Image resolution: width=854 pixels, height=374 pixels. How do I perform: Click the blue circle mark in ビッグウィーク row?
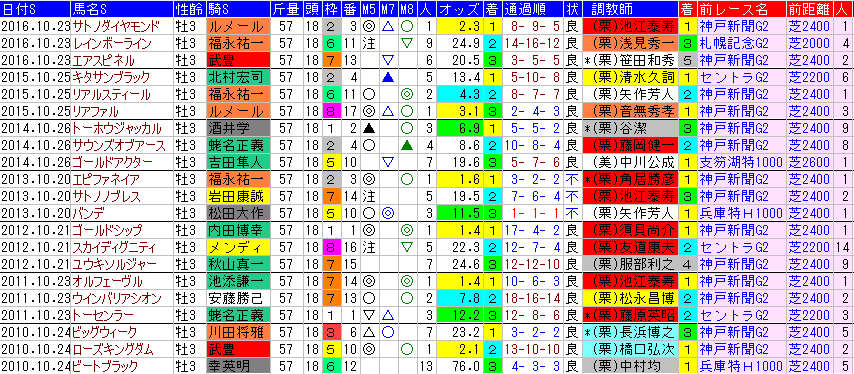click(388, 332)
